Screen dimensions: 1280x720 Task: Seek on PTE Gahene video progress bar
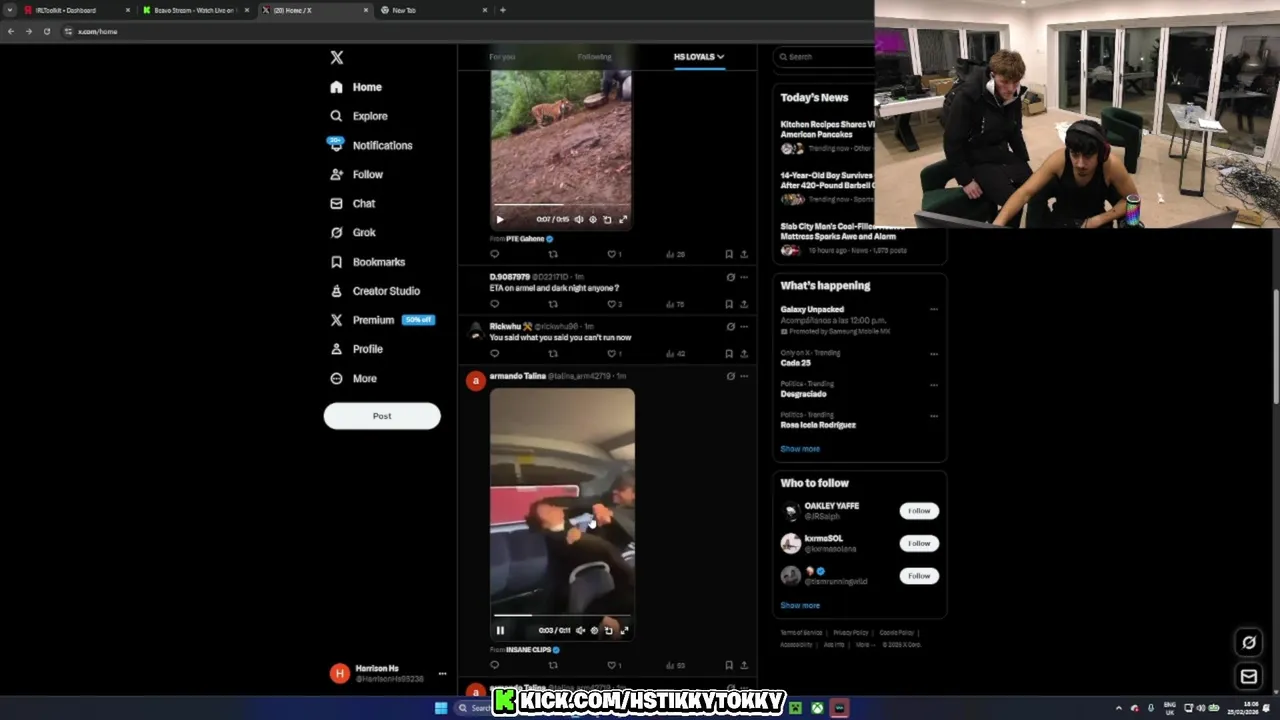[561, 205]
